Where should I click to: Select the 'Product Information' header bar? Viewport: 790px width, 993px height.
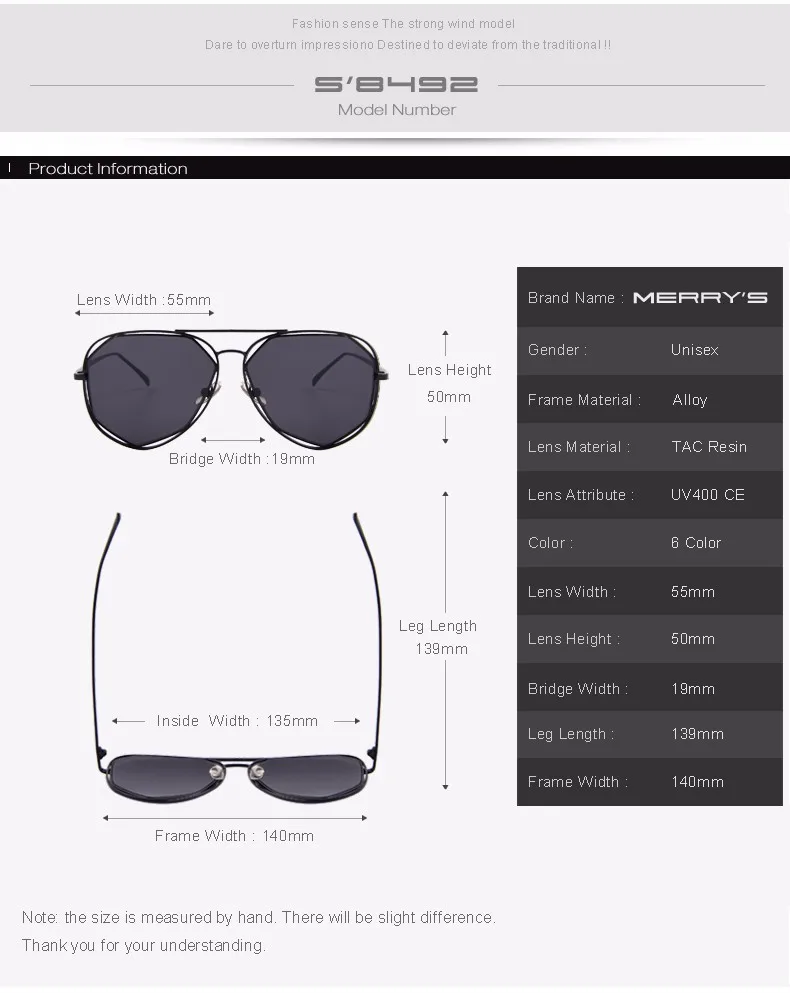(x=395, y=168)
